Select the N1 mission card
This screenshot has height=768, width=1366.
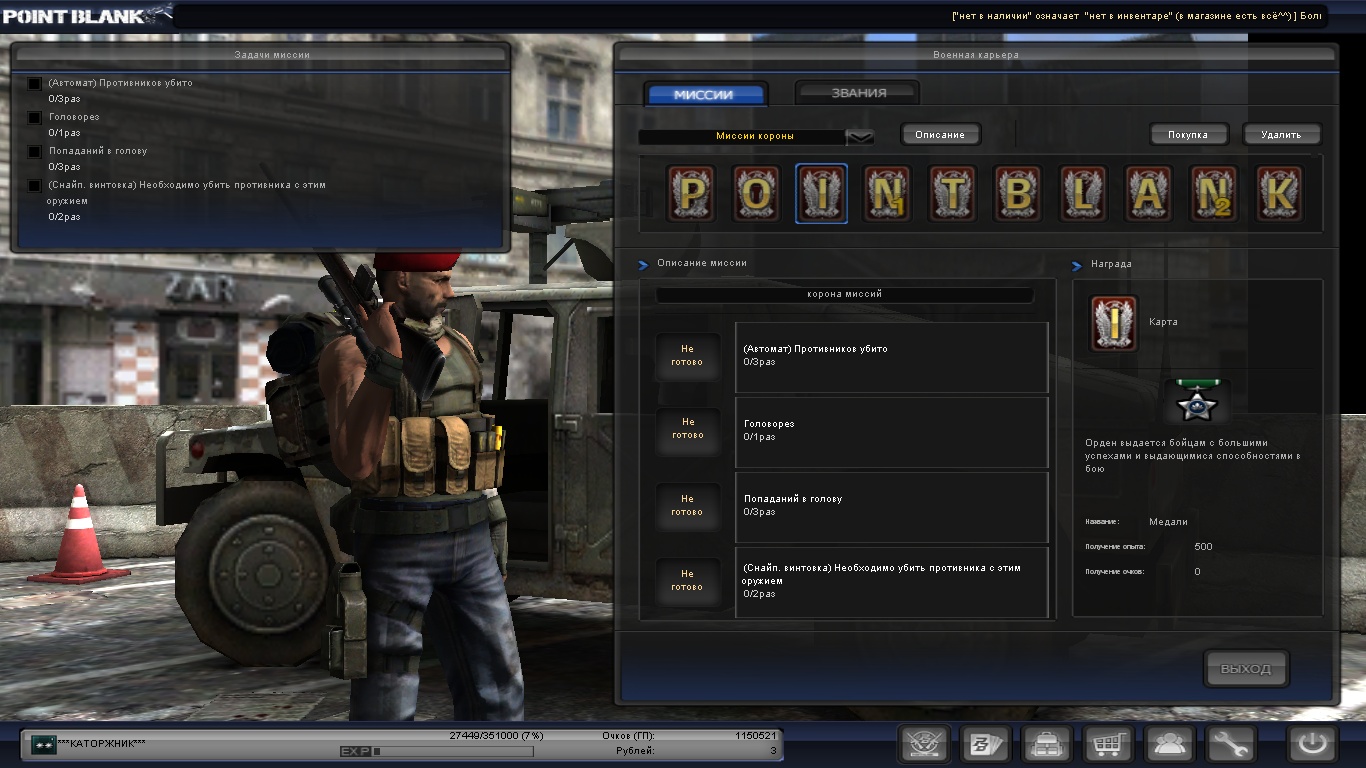pyautogui.click(x=887, y=193)
